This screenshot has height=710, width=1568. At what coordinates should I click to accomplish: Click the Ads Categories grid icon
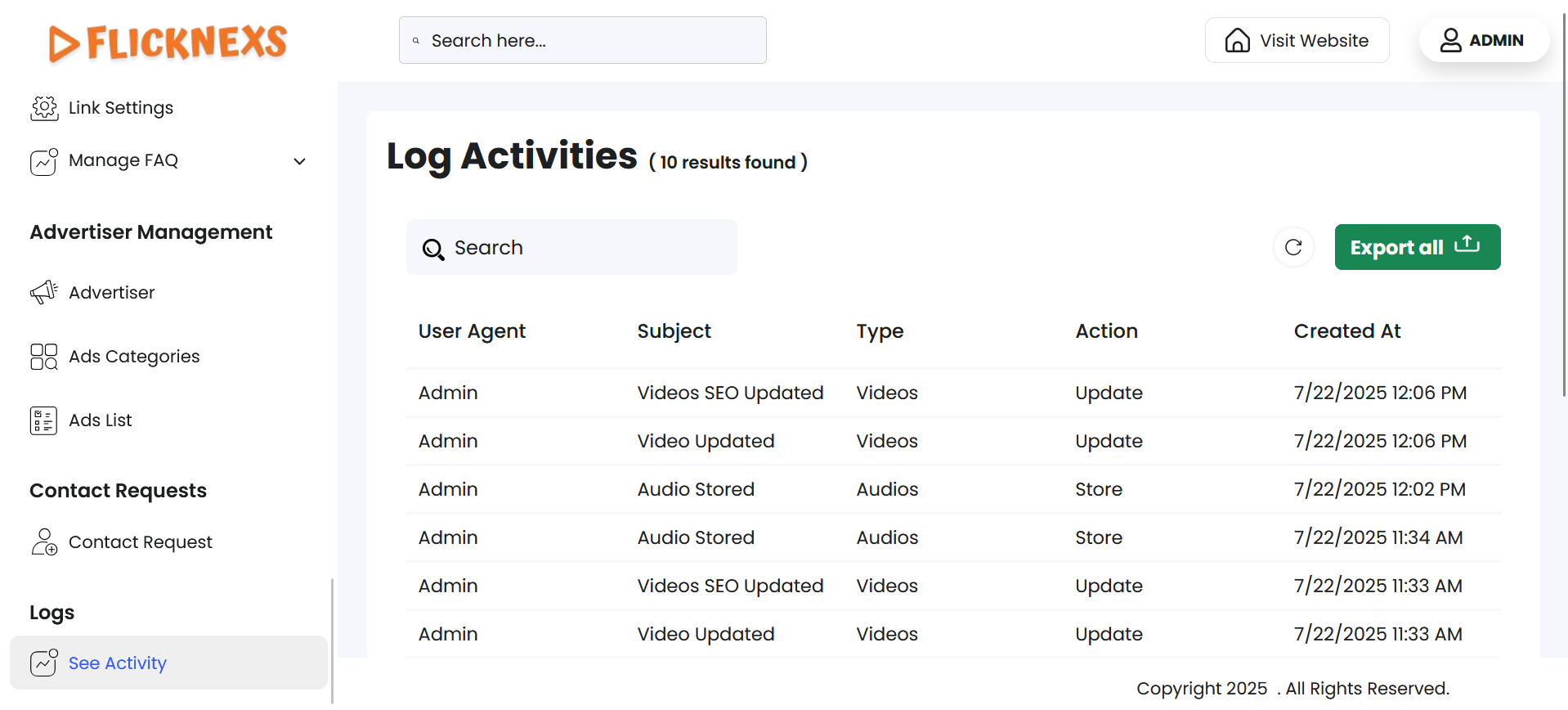[x=44, y=357]
